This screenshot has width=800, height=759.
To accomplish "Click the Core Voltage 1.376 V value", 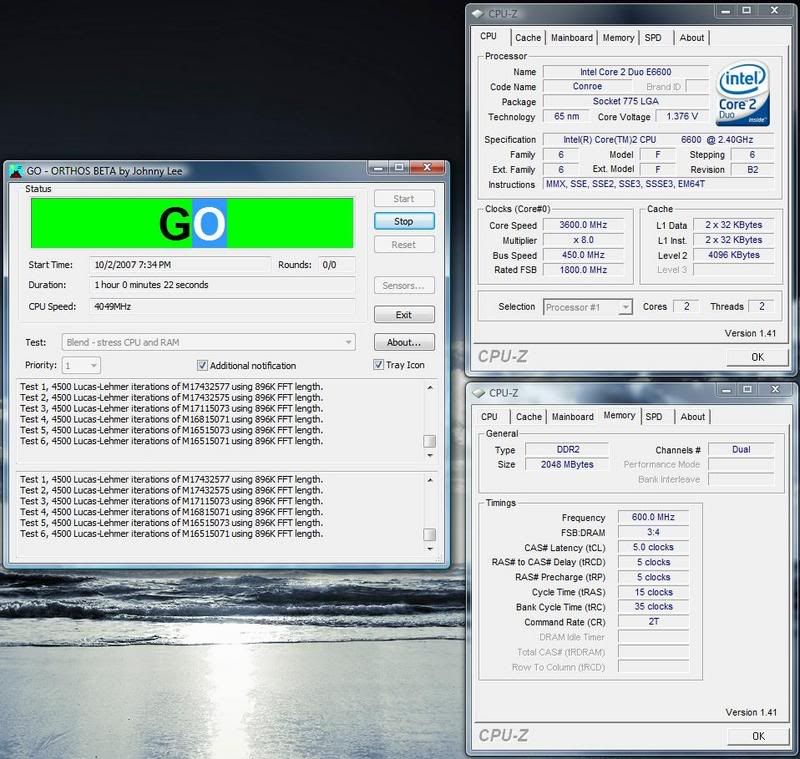I will 682,116.
